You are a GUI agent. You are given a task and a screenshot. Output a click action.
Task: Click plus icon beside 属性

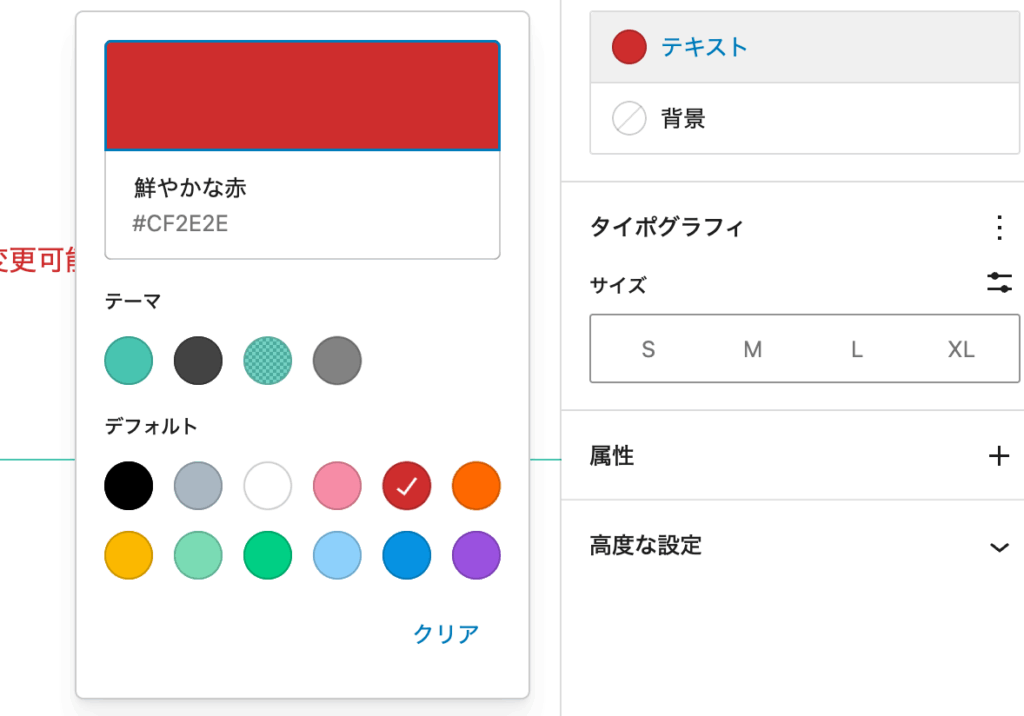998,457
